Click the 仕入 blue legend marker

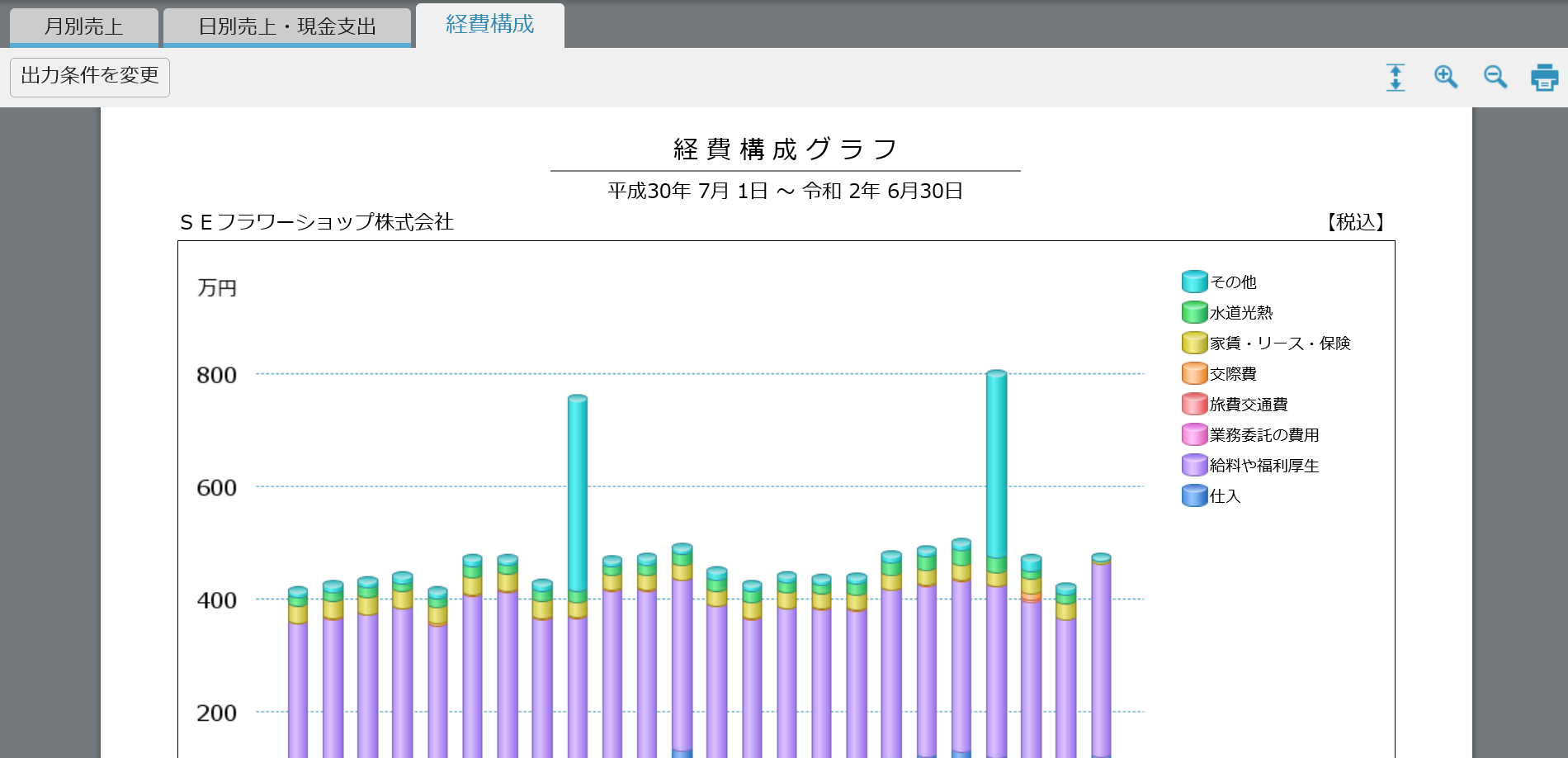coord(1194,496)
